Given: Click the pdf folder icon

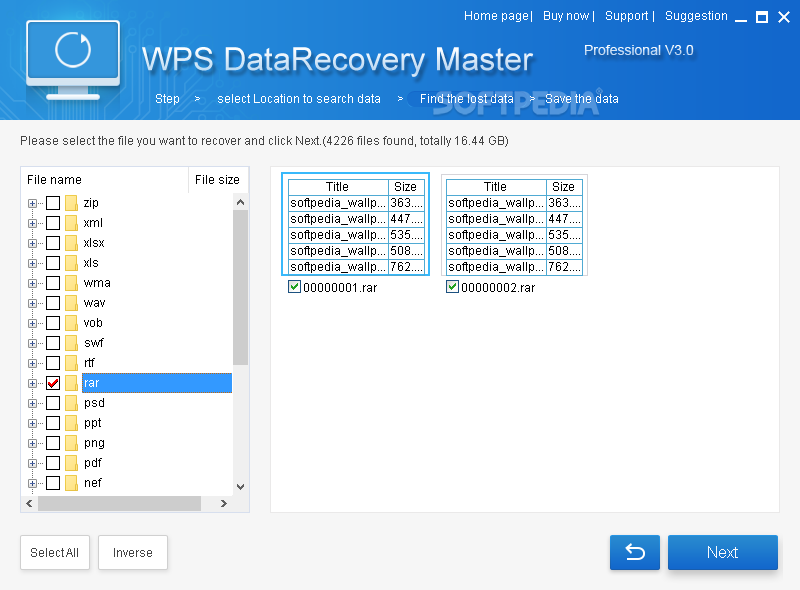Looking at the screenshot, I should (71, 463).
